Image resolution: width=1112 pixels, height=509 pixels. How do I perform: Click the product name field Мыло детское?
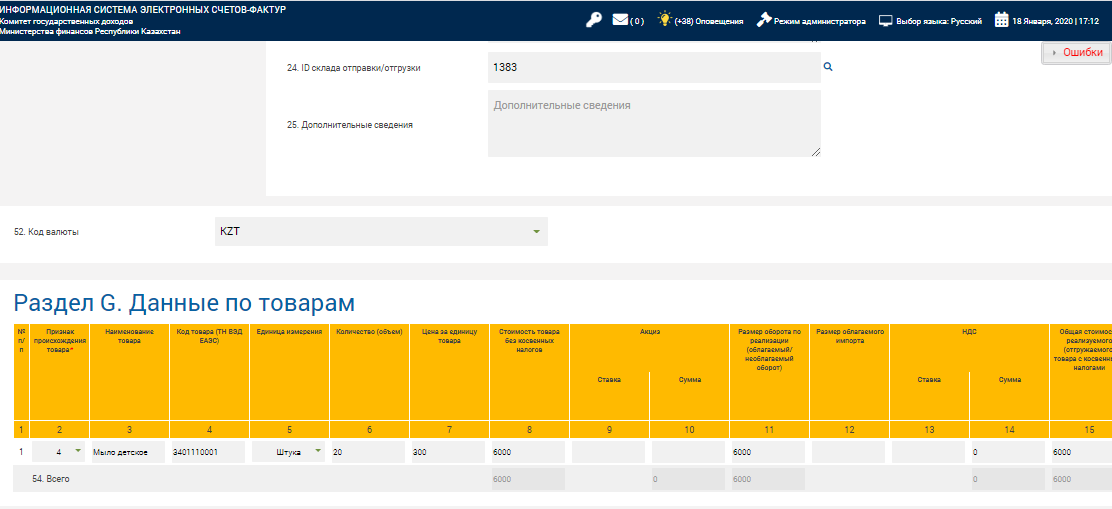click(x=128, y=452)
